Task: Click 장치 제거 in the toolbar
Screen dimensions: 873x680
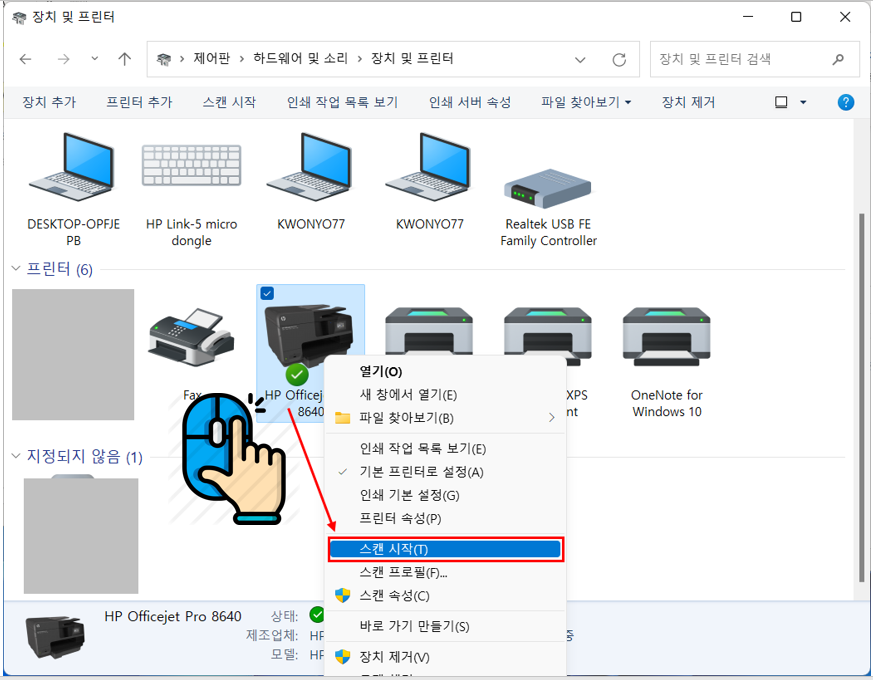Action: (x=688, y=102)
